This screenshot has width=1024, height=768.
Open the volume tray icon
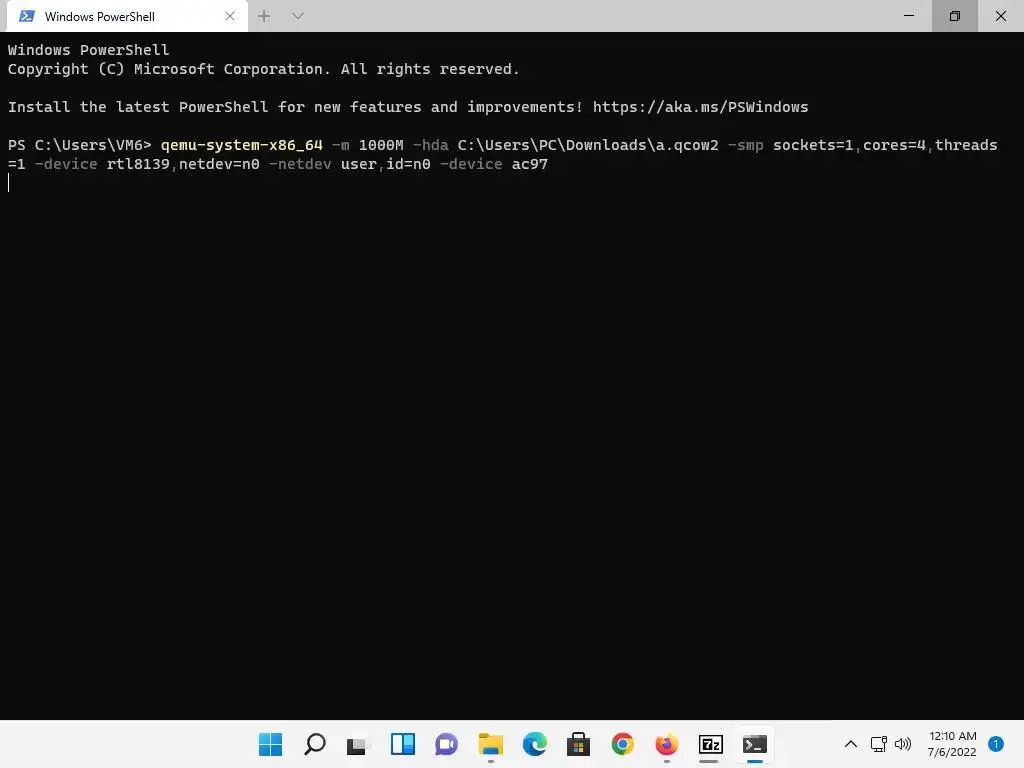(903, 744)
